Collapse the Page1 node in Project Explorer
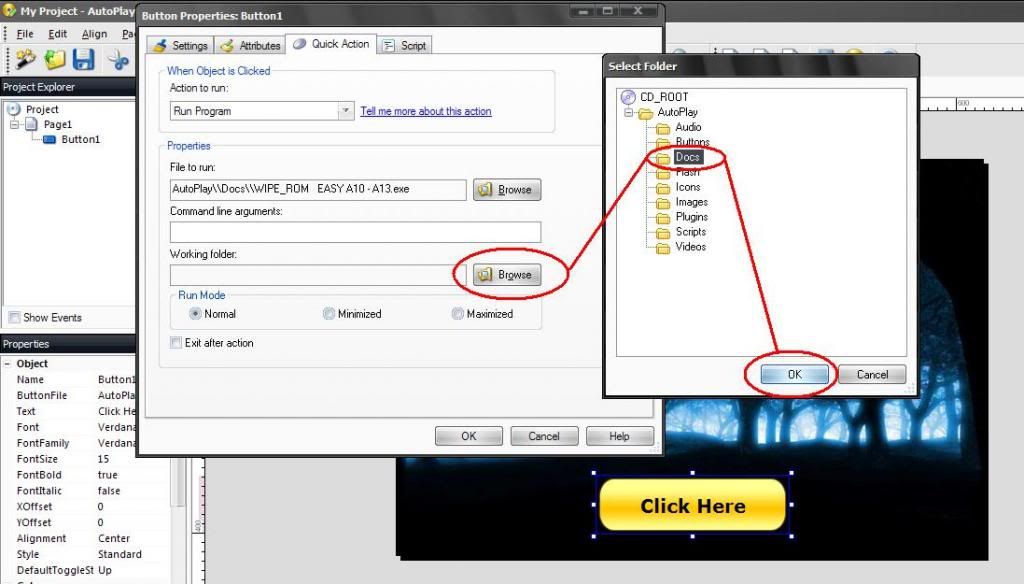The image size is (1024, 584). tap(15, 125)
